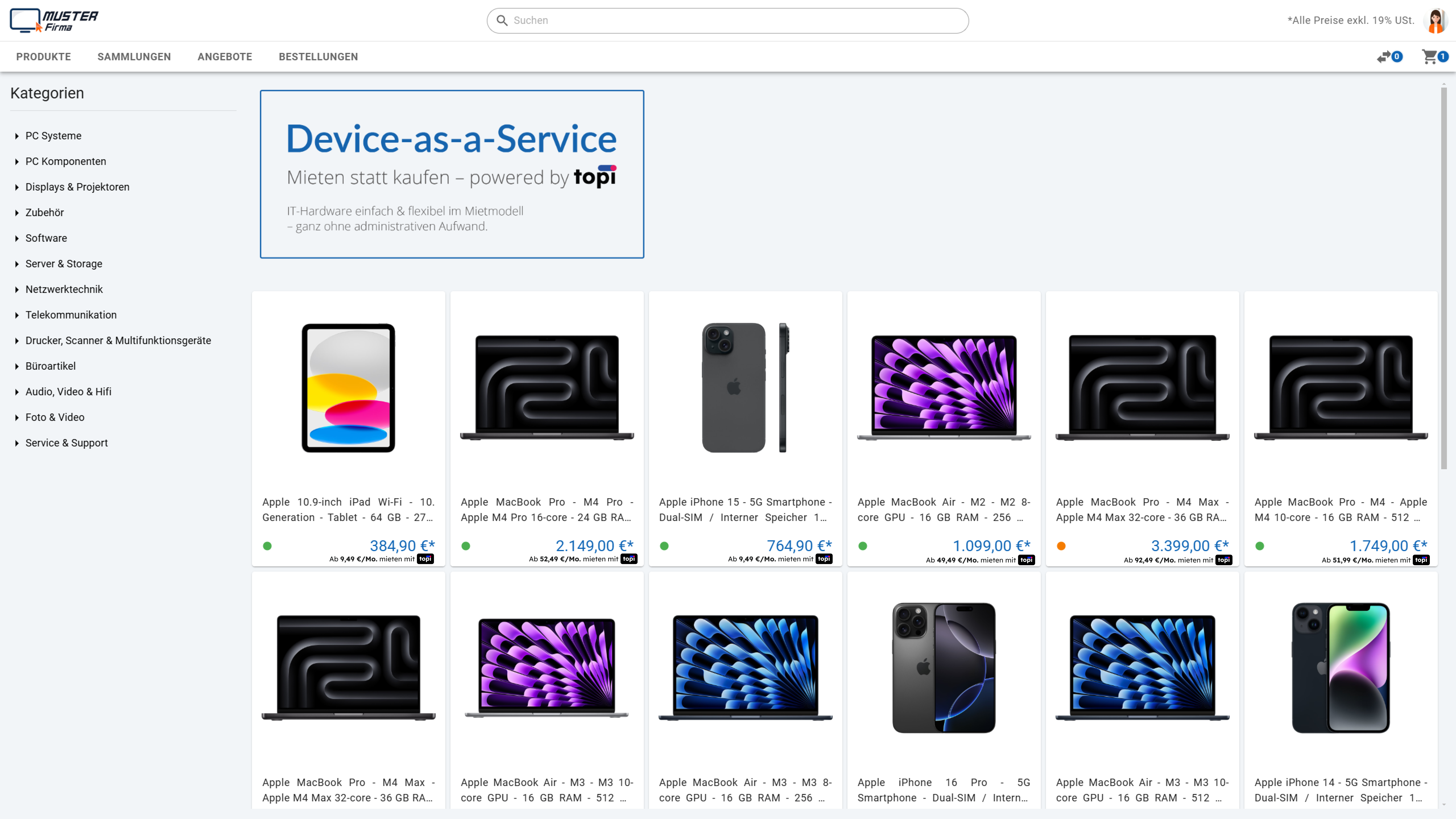Click blue MacBook Air M3 8-core image

click(x=745, y=668)
